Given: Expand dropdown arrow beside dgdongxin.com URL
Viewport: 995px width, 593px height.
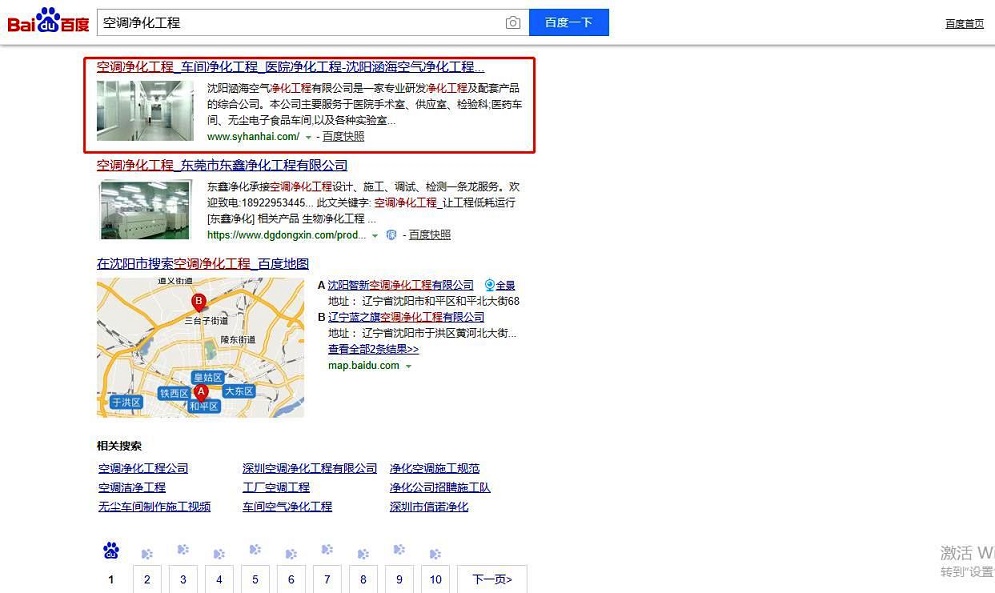Looking at the screenshot, I should (375, 236).
